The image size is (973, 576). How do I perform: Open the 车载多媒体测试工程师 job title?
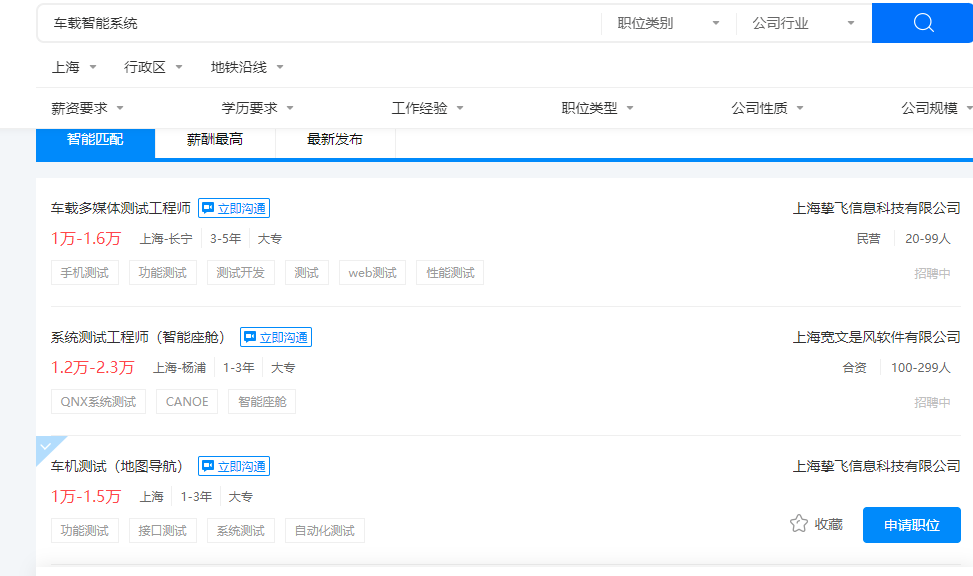coord(120,208)
